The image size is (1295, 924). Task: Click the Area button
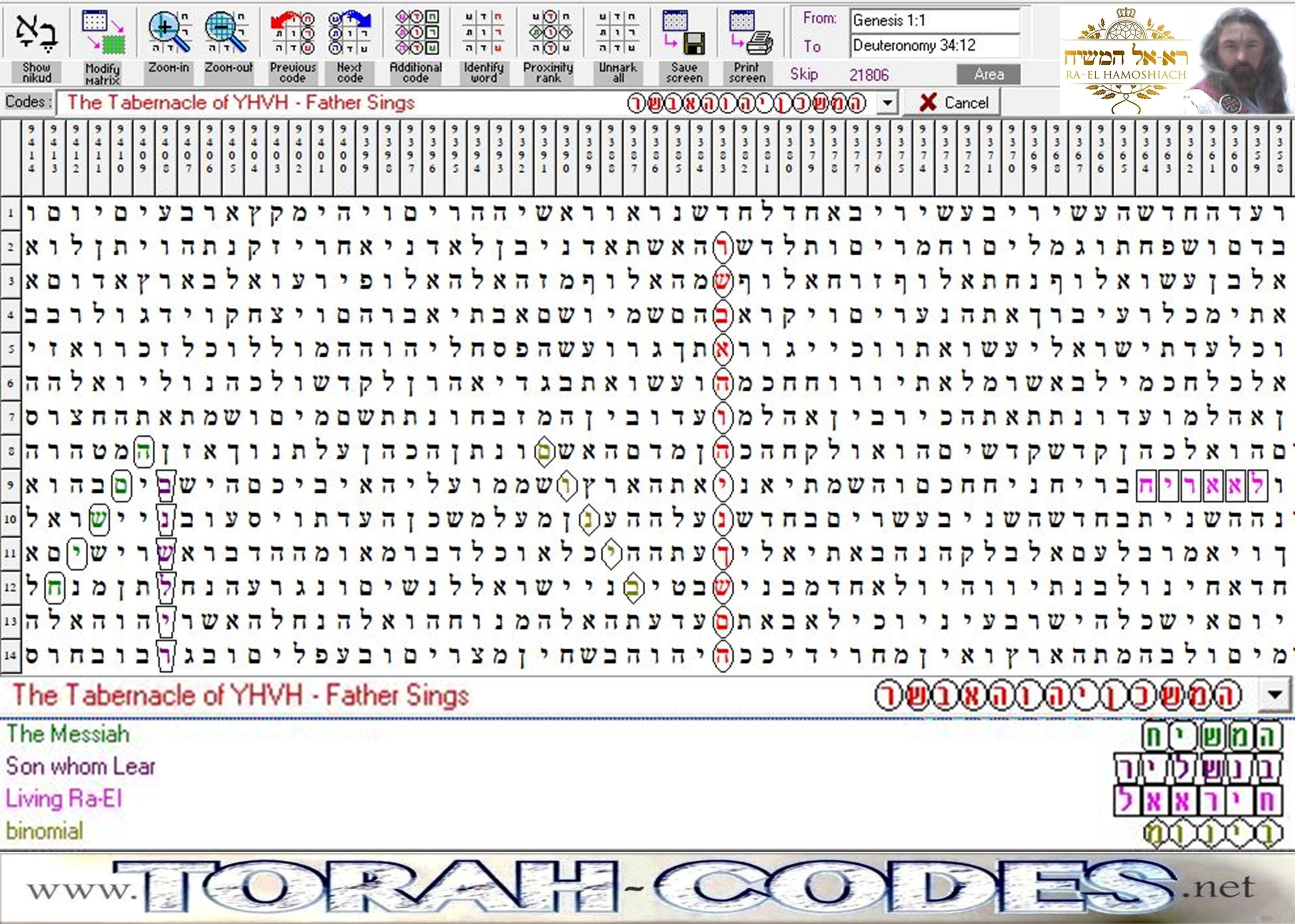(988, 74)
